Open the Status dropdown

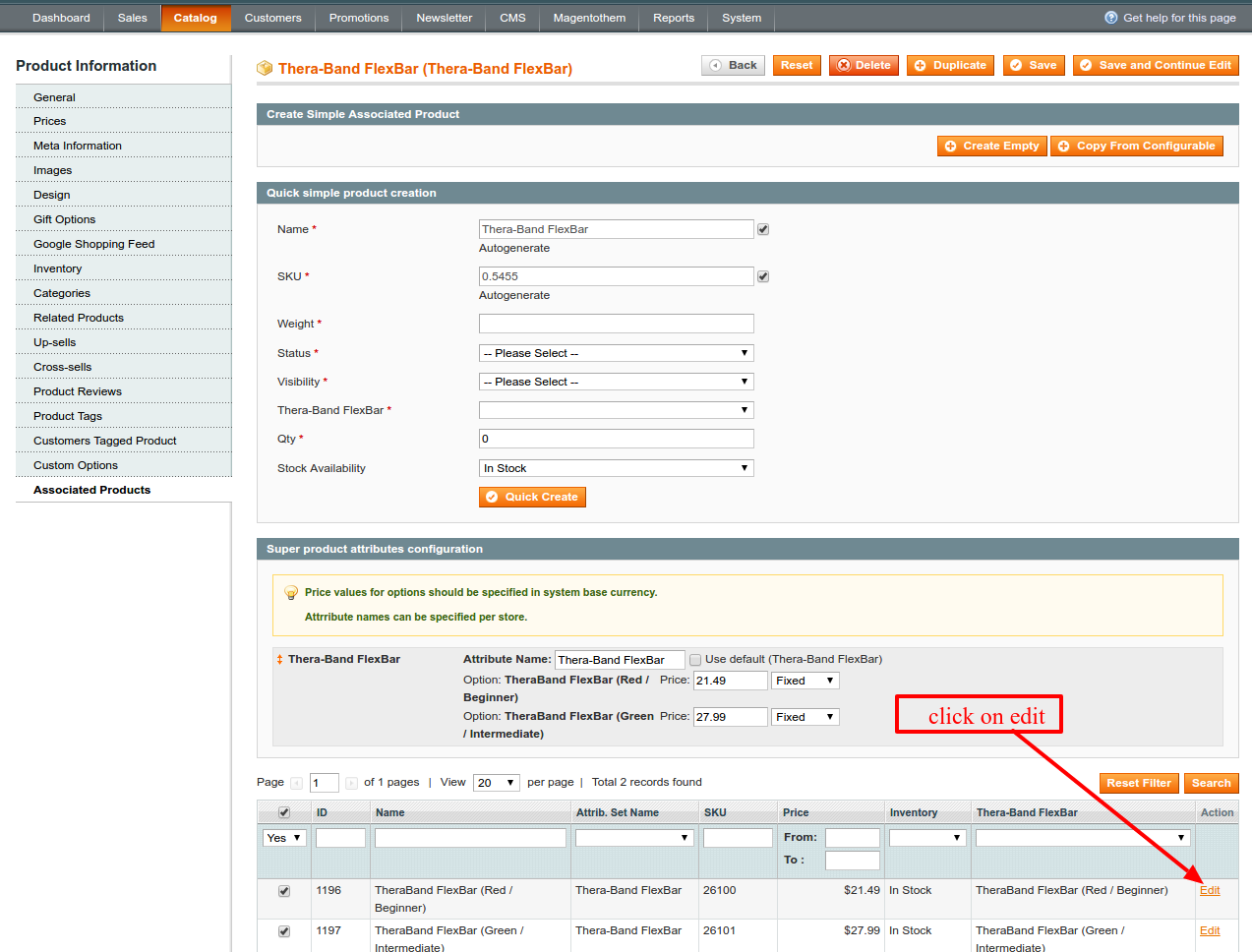tap(617, 353)
